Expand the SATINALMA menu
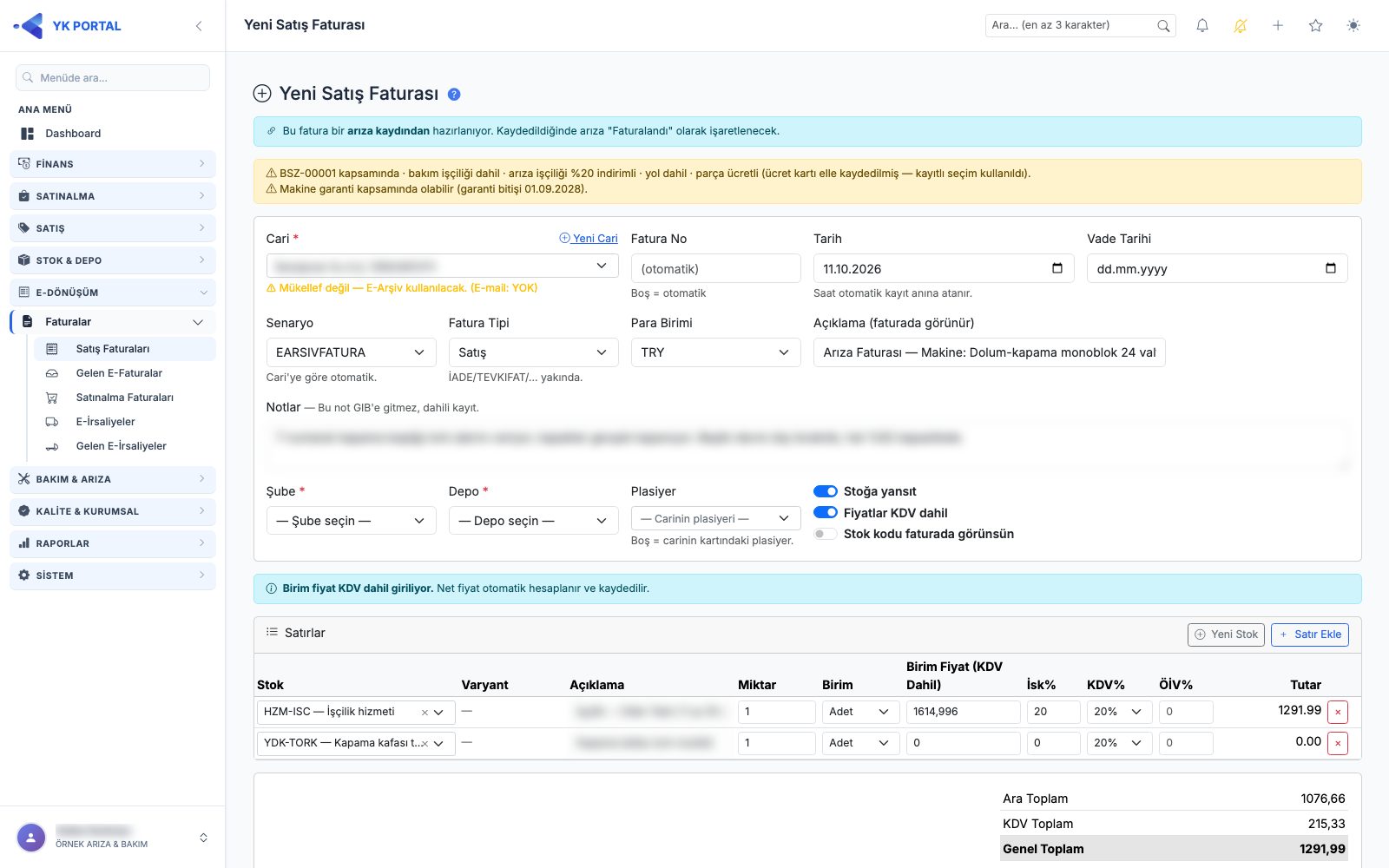Image resolution: width=1389 pixels, height=868 pixels. pos(113,196)
